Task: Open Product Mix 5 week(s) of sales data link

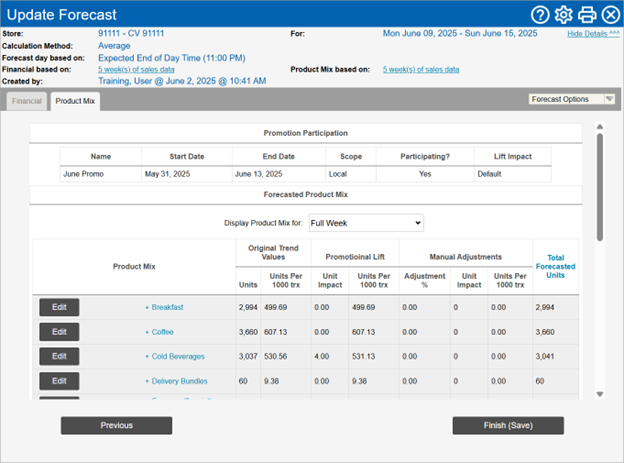Action: click(421, 69)
